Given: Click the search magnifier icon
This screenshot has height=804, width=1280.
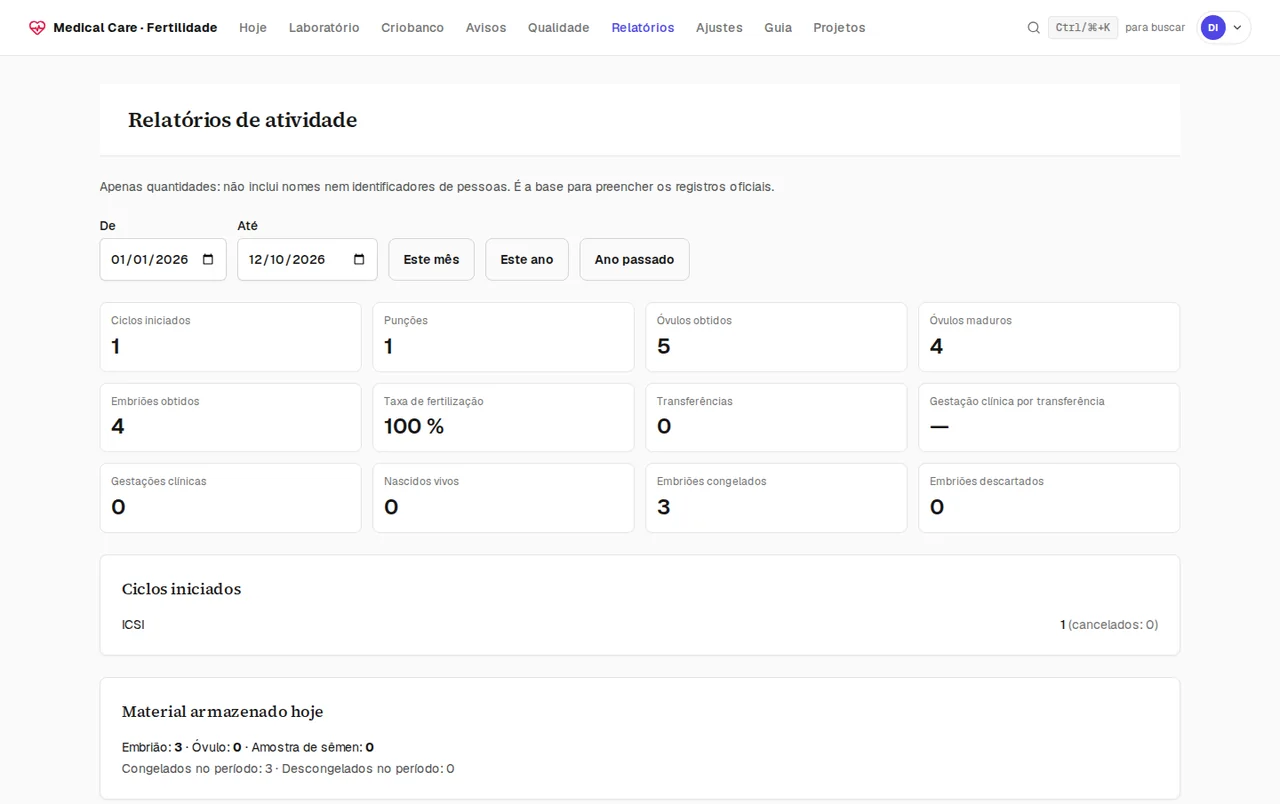Looking at the screenshot, I should 1034,28.
